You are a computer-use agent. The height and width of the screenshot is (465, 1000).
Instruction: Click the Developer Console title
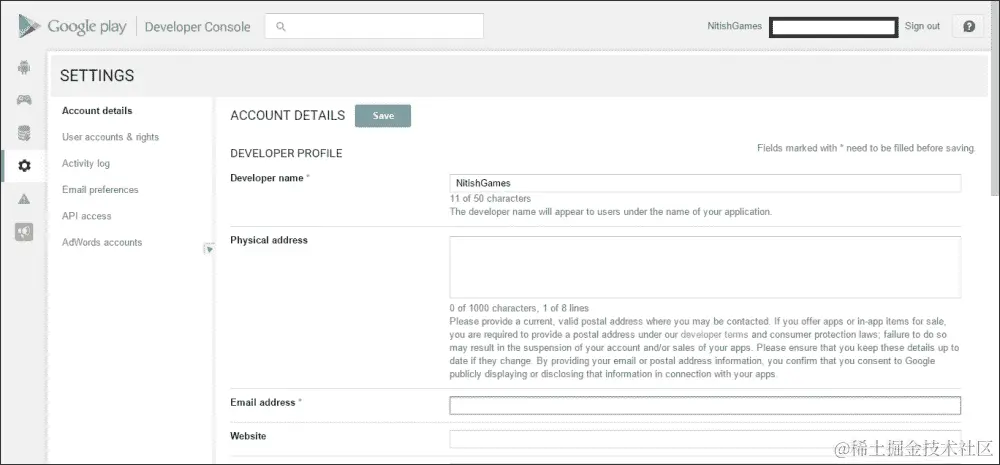pos(198,27)
